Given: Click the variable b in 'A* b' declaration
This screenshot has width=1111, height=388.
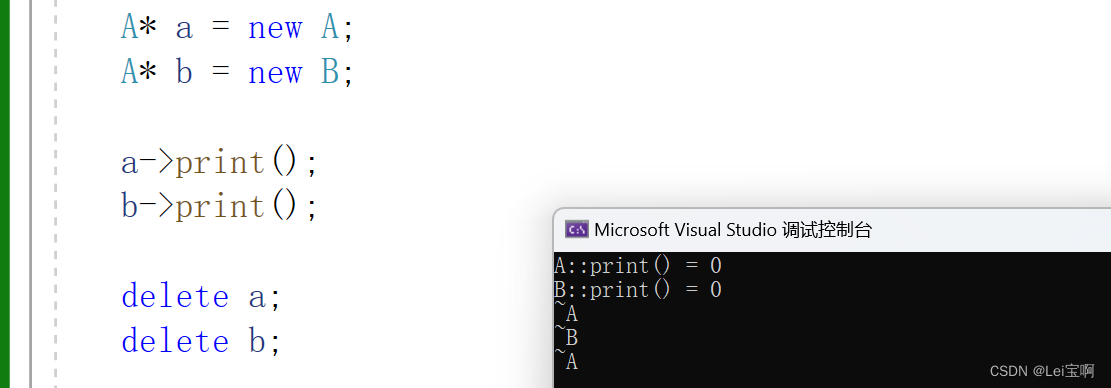Looking at the screenshot, I should click(x=184, y=73).
